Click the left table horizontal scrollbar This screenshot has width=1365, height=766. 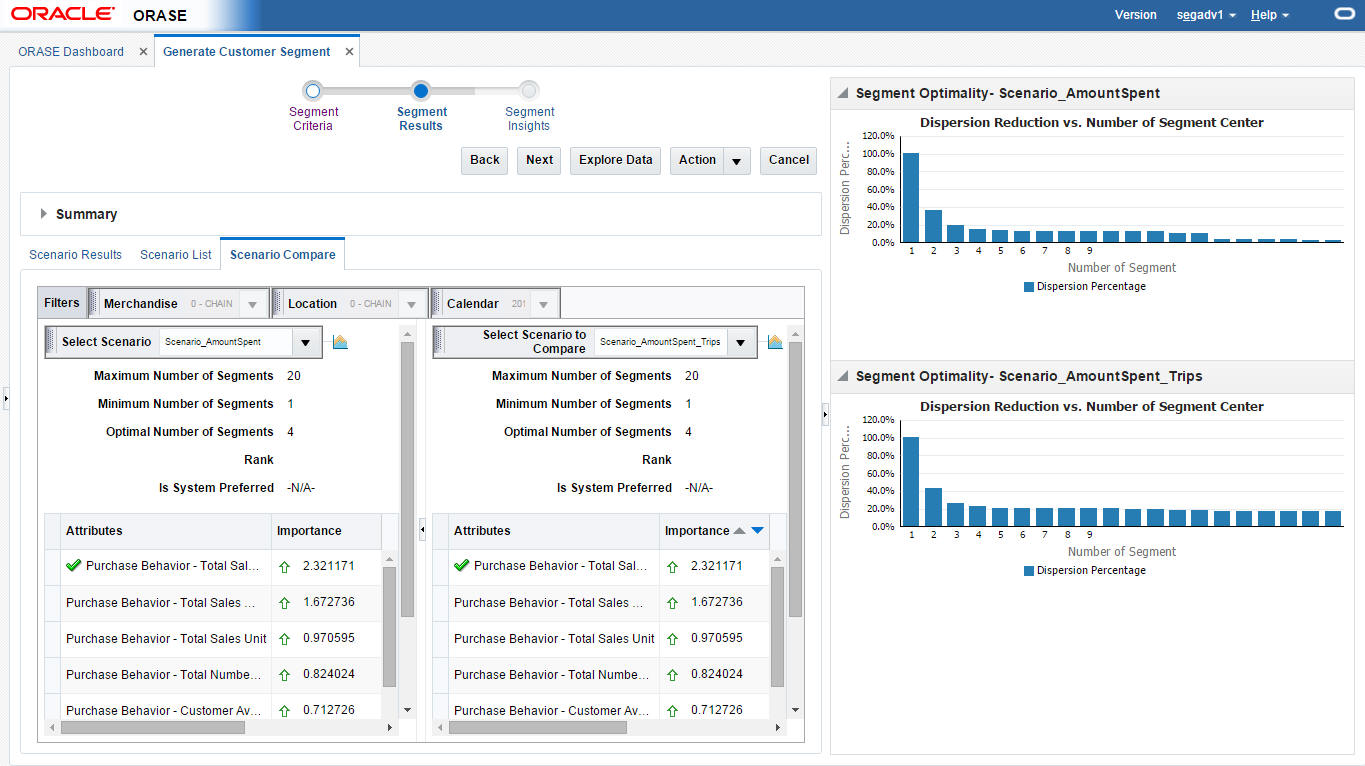point(153,728)
